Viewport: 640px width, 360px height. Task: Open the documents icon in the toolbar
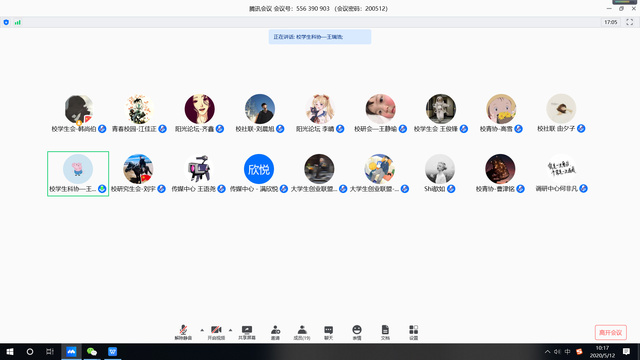coord(385,332)
